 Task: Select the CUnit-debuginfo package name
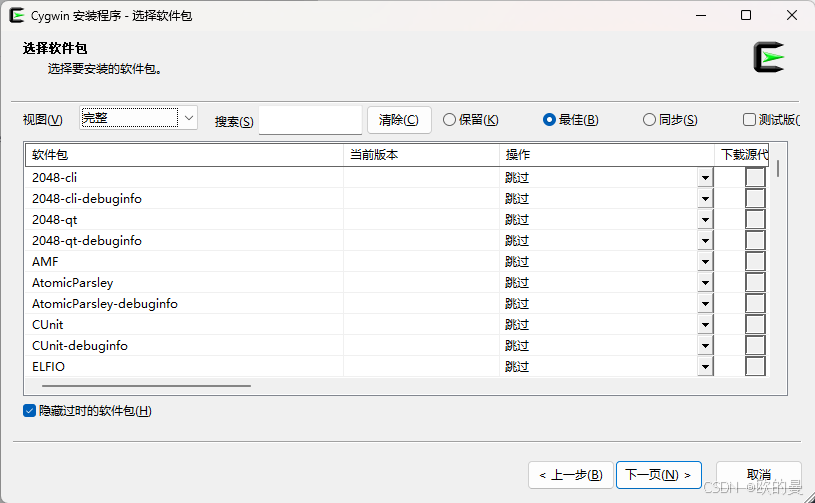[80, 346]
